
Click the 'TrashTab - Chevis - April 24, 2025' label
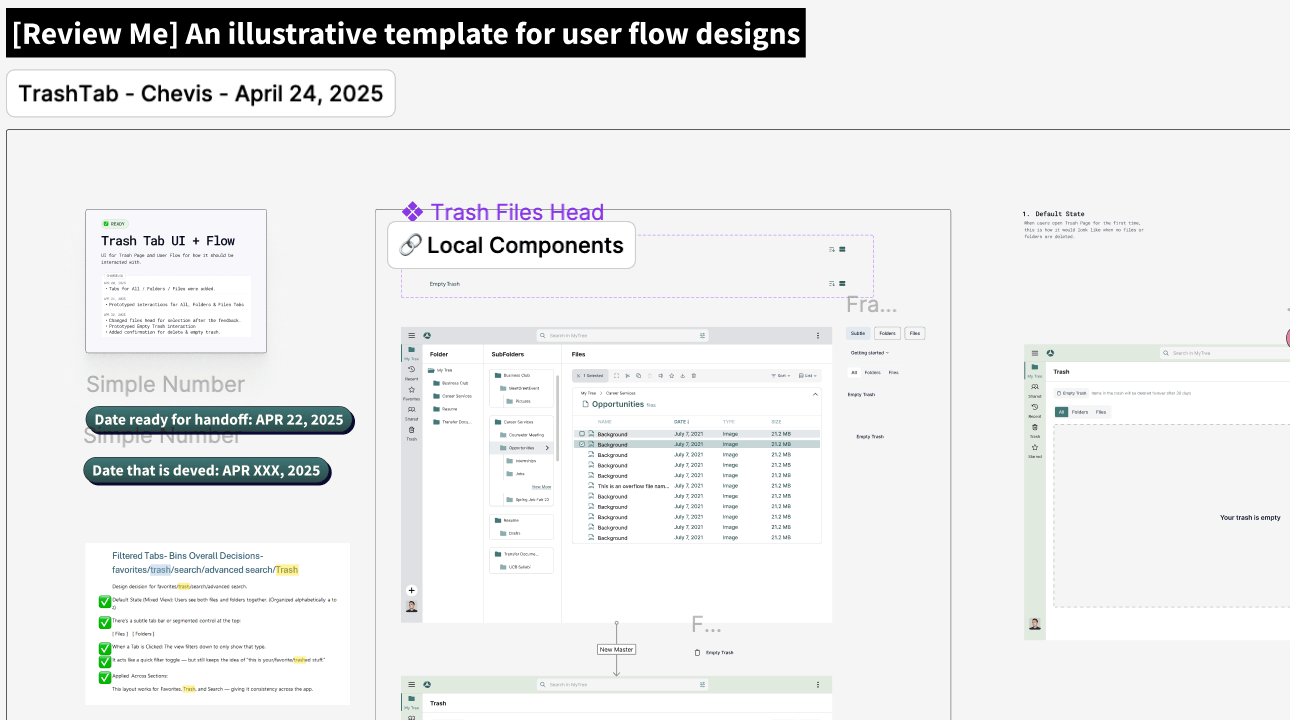[201, 93]
